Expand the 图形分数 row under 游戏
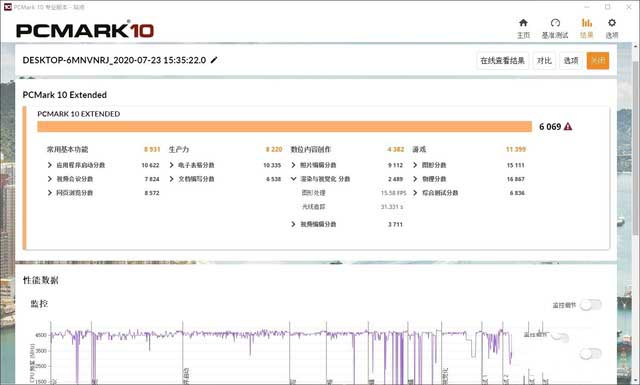640x385 pixels. coord(415,165)
